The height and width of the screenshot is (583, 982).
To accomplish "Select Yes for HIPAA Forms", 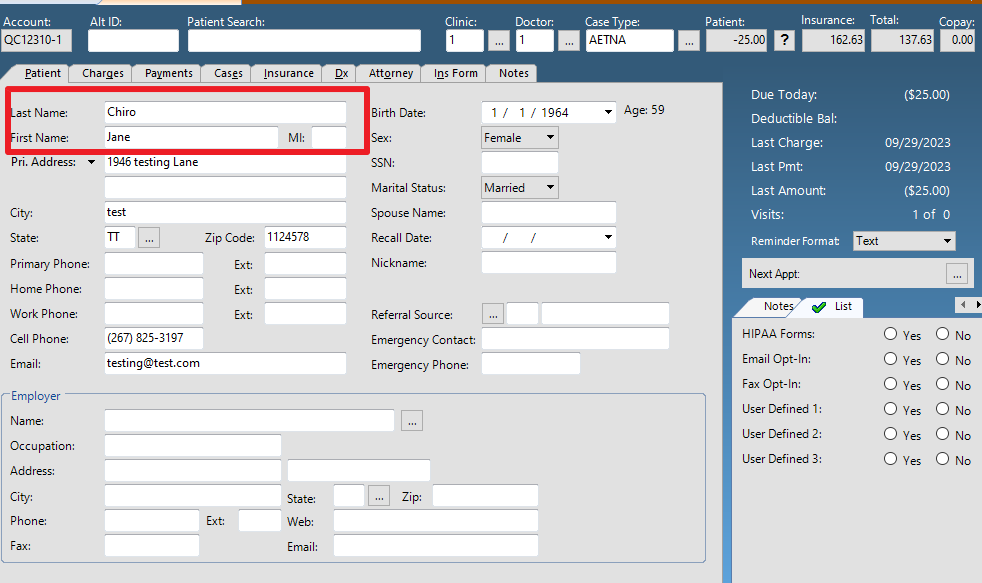I will [x=891, y=334].
